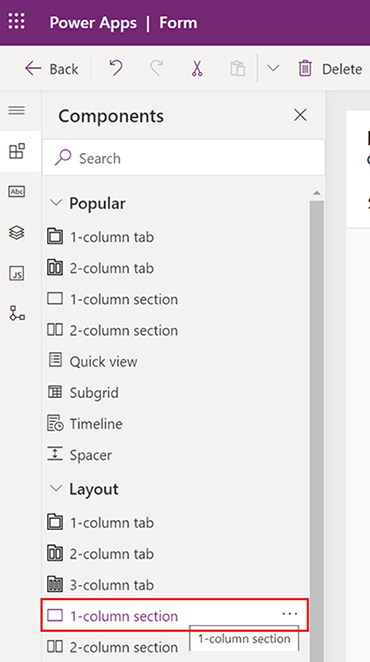Click the scrollbar up arrow
The image size is (370, 662).
[x=317, y=193]
